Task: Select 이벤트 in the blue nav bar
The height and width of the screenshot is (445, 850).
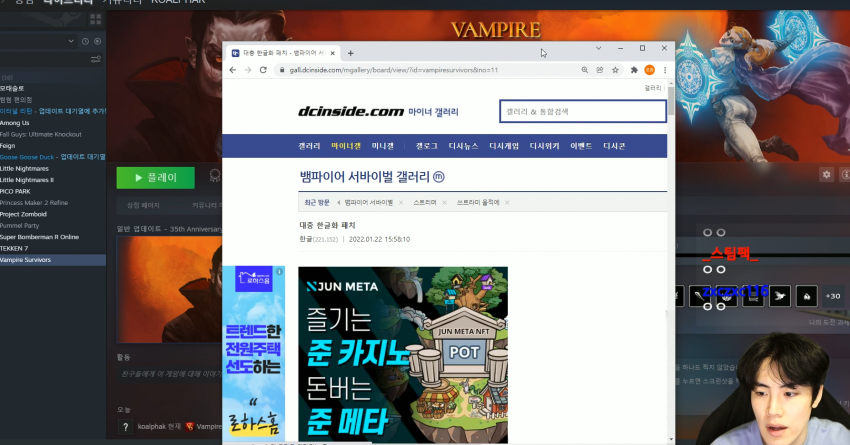Action: [x=581, y=146]
